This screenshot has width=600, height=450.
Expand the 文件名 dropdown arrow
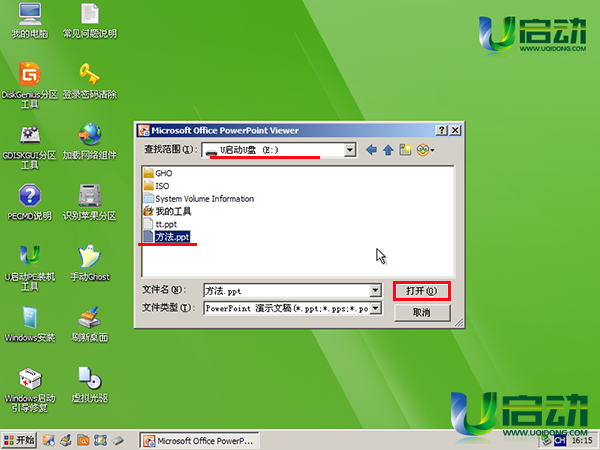375,290
